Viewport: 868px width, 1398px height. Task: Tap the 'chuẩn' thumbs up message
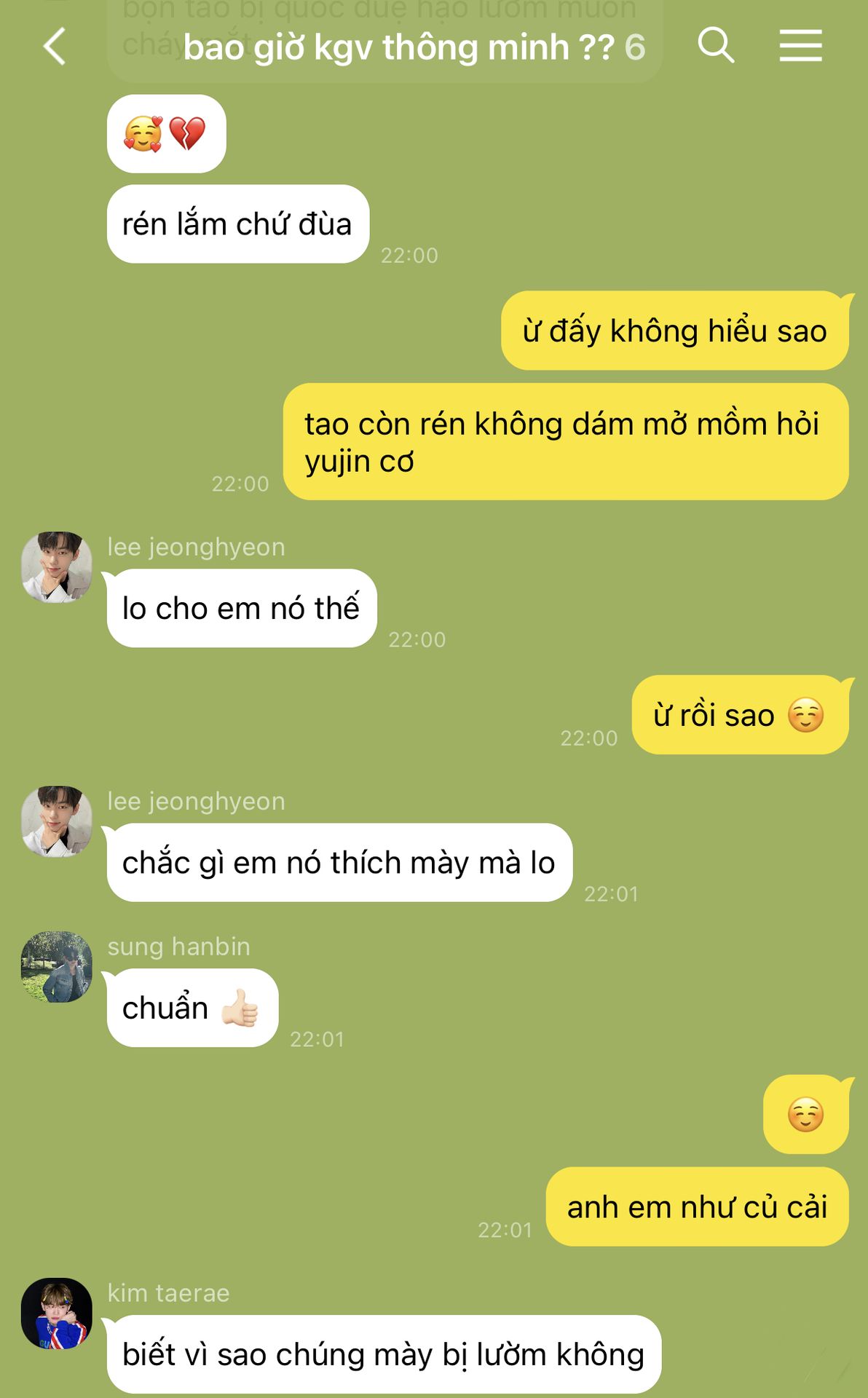192,1008
